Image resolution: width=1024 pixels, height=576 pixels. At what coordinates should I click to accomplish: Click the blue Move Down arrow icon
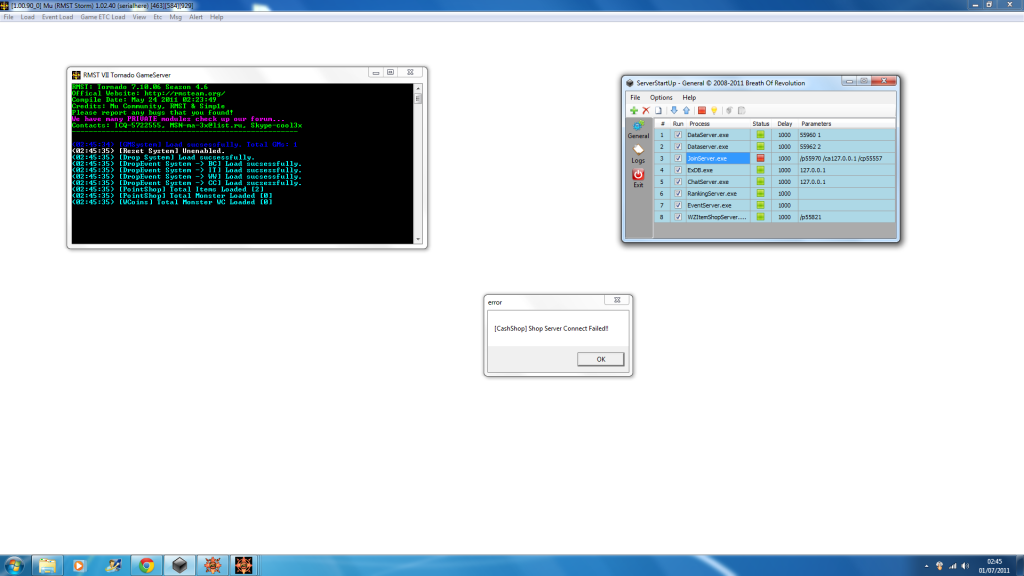(673, 110)
